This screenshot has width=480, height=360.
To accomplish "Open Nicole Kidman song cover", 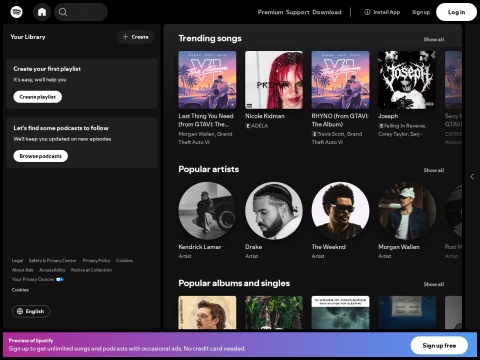I will click(x=274, y=80).
